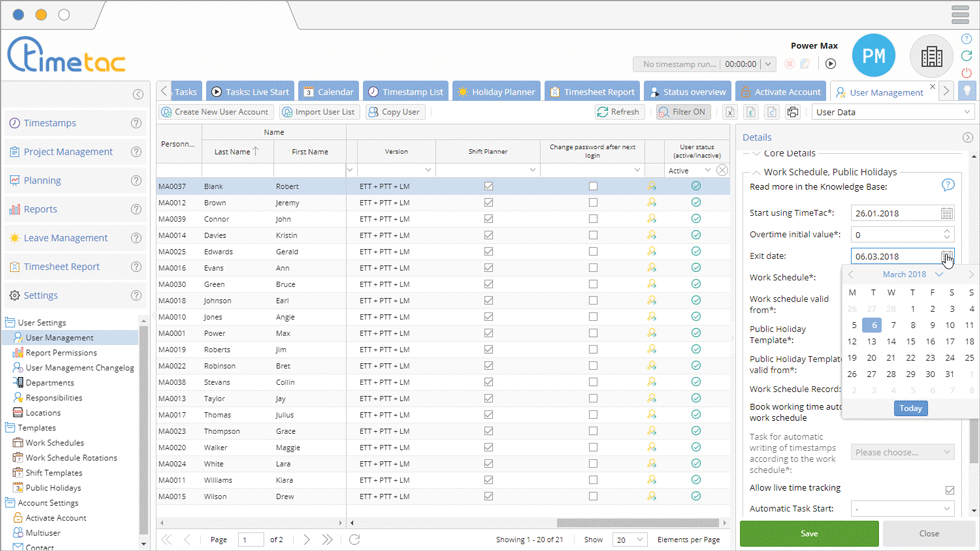Click the reload icon in pagination bar

[354, 540]
